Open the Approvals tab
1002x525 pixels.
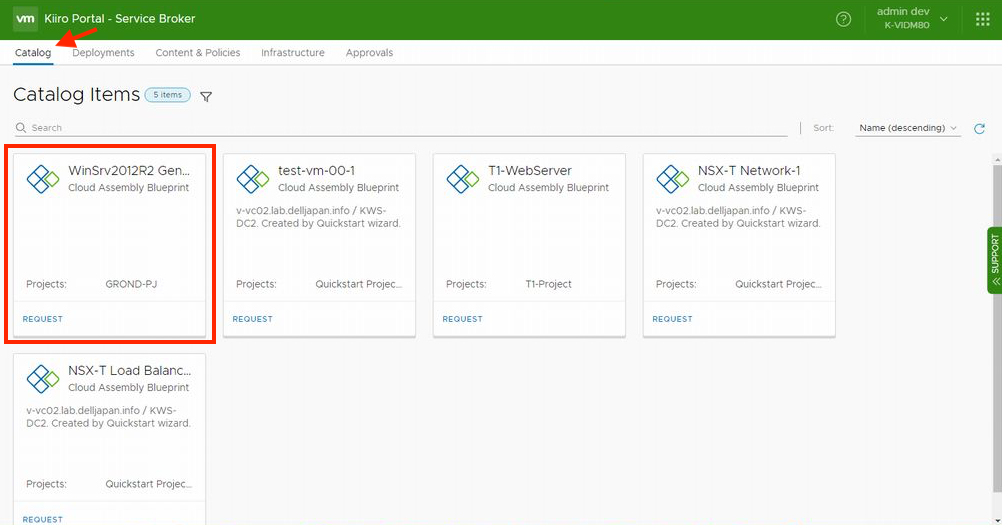tap(369, 52)
